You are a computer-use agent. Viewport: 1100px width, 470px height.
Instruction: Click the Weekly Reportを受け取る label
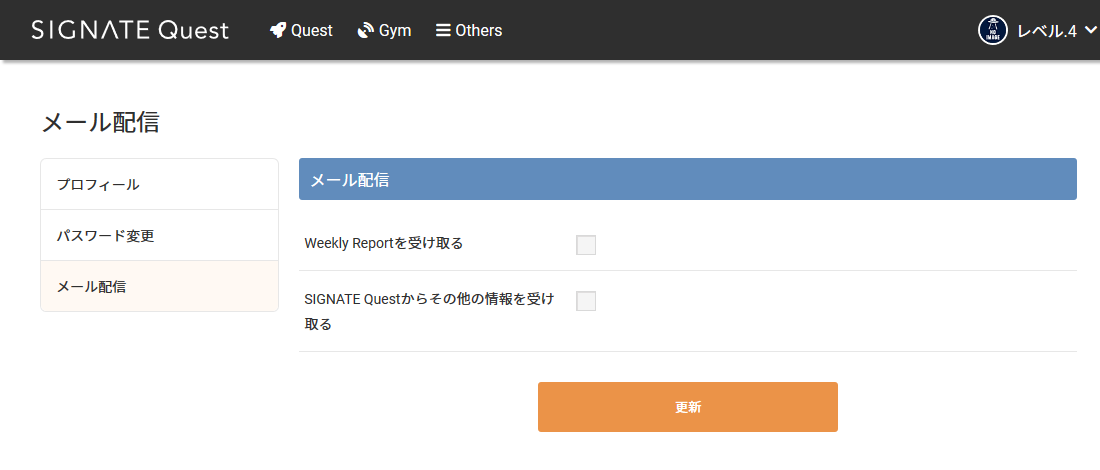384,243
